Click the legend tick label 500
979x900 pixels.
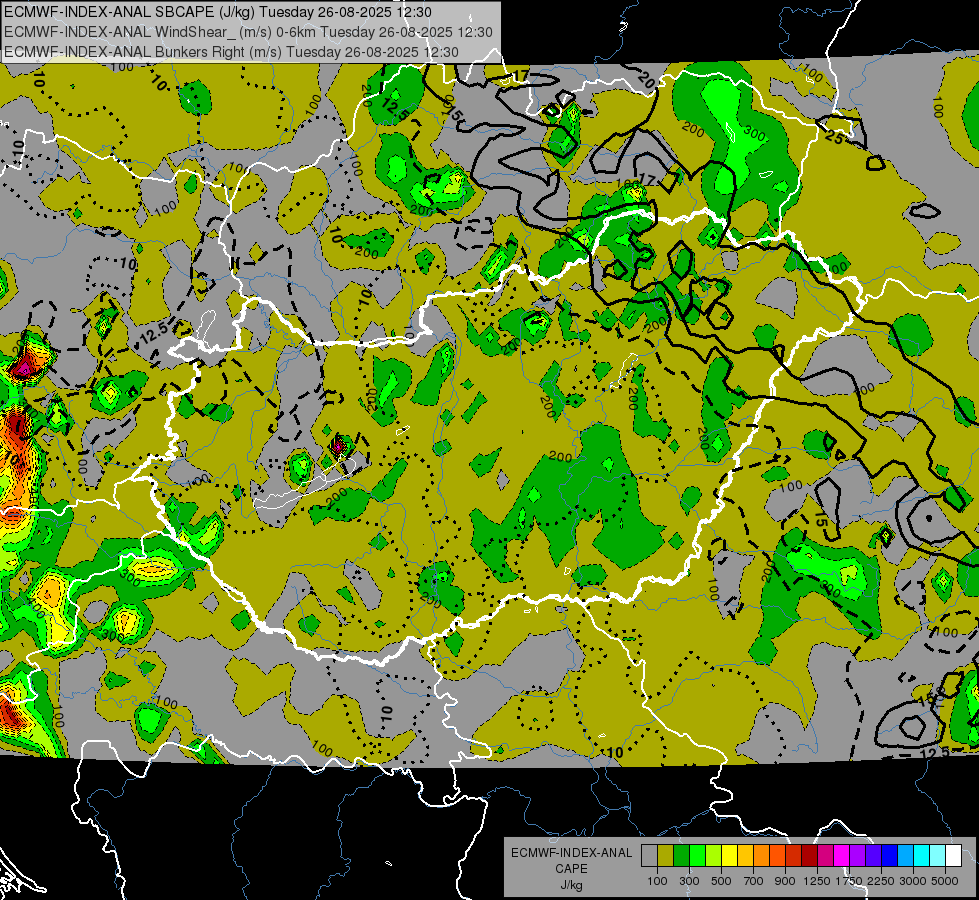click(721, 881)
